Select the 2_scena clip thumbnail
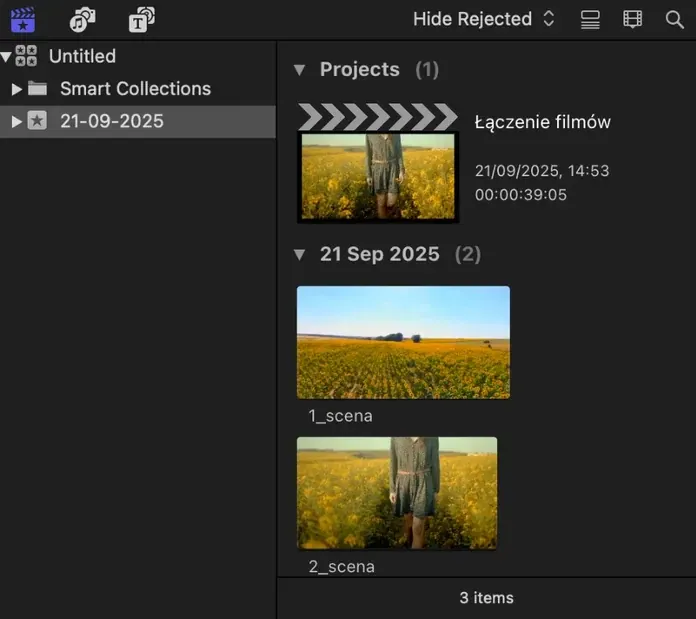 coord(397,493)
